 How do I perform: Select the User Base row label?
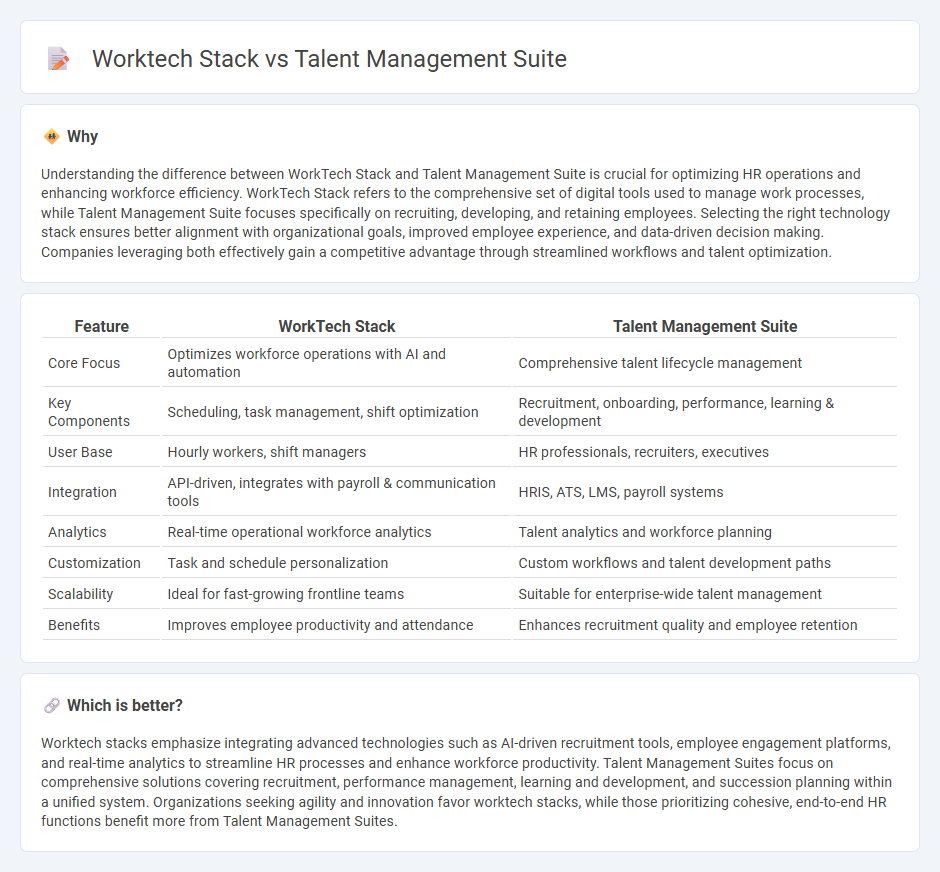[80, 452]
